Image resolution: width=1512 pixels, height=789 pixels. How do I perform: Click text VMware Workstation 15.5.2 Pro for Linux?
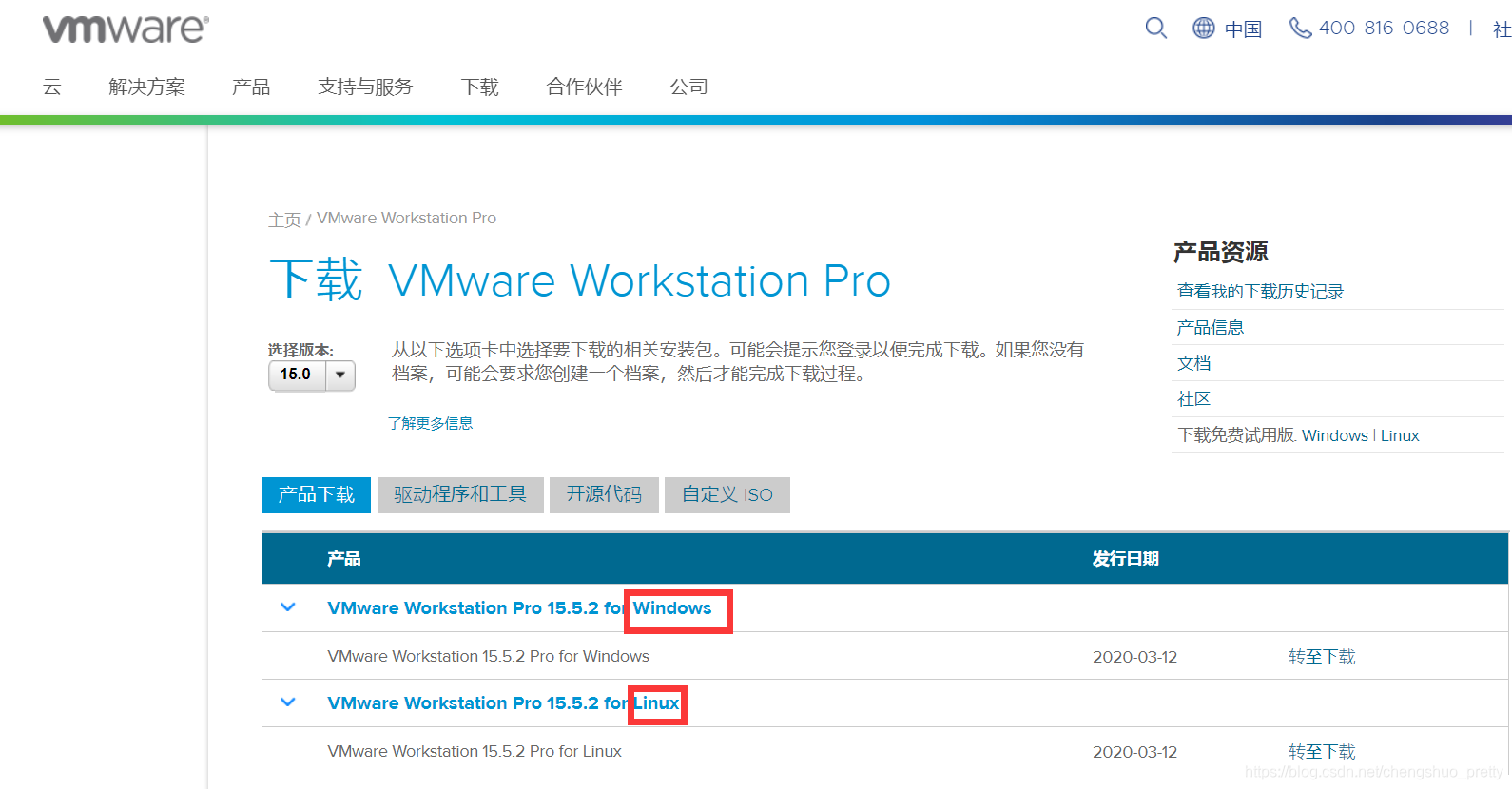475,751
